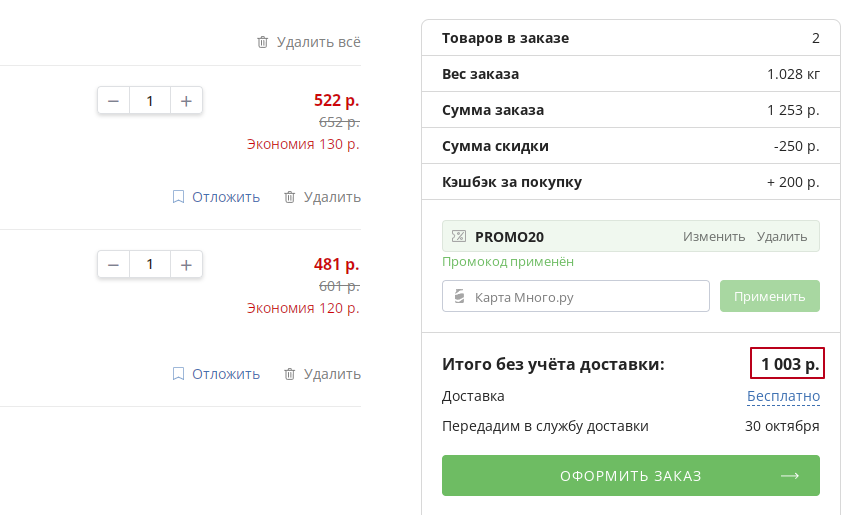842x515 pixels.
Task: Click the 'Отложить' link for the 481 р. item
Action: point(226,374)
